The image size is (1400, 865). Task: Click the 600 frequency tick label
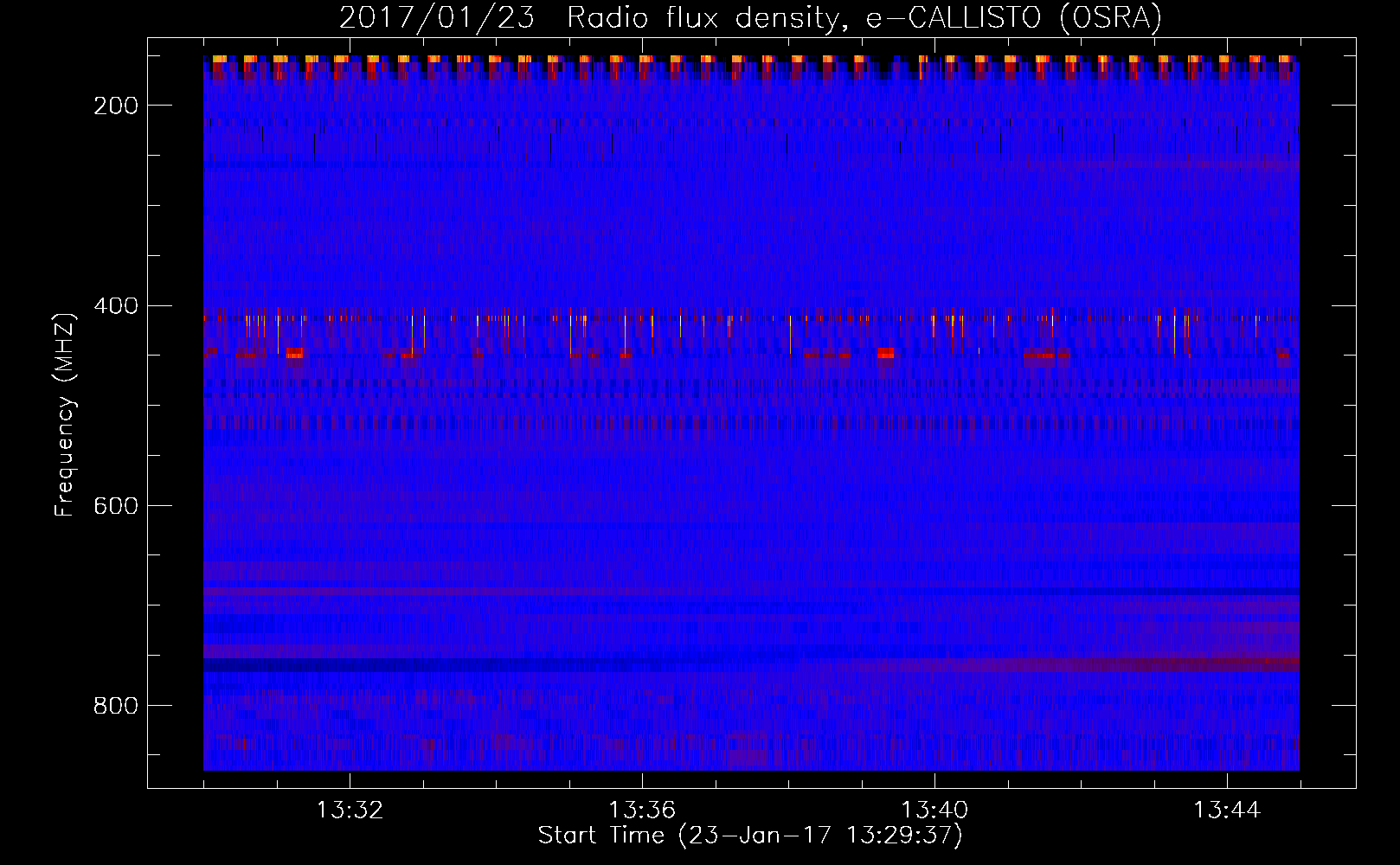pyautogui.click(x=115, y=506)
